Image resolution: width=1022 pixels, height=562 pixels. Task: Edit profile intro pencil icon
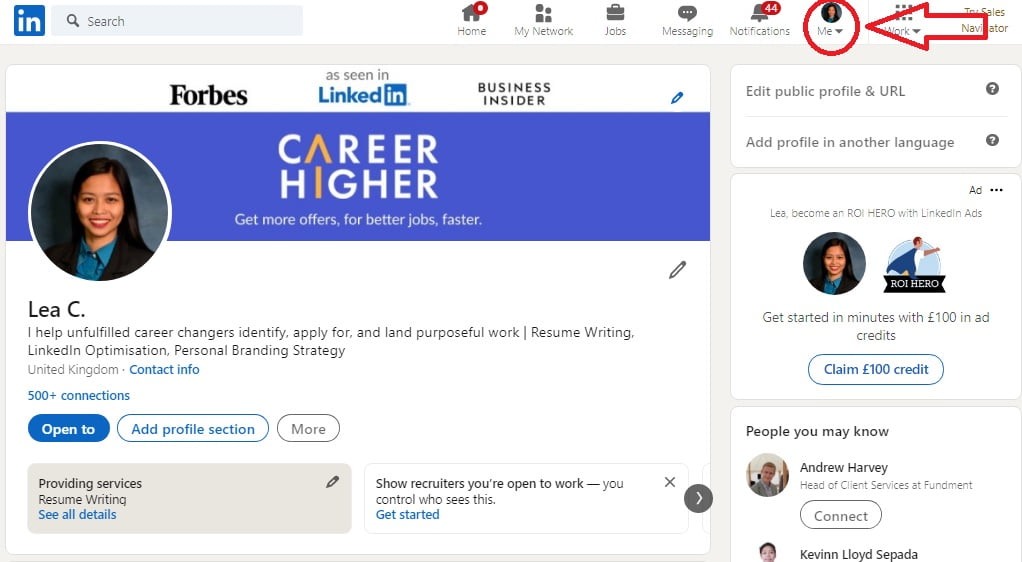click(677, 270)
